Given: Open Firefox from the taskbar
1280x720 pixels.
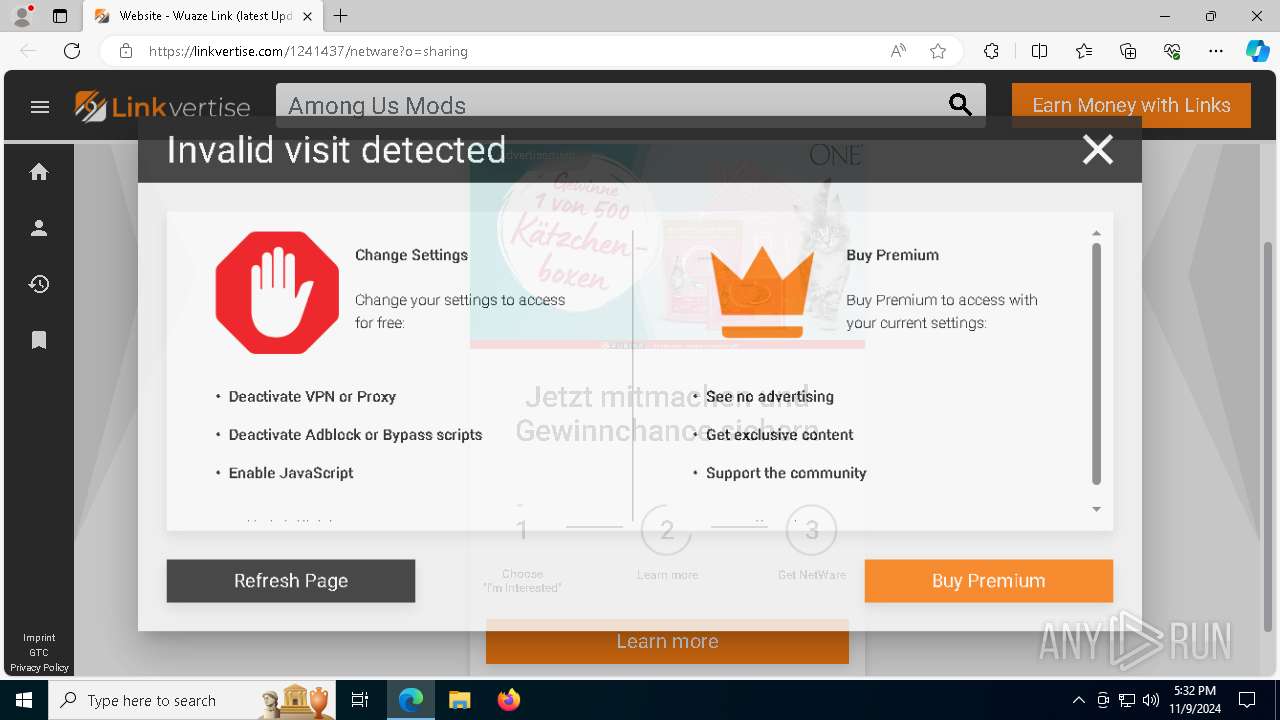Looking at the screenshot, I should pyautogui.click(x=509, y=700).
